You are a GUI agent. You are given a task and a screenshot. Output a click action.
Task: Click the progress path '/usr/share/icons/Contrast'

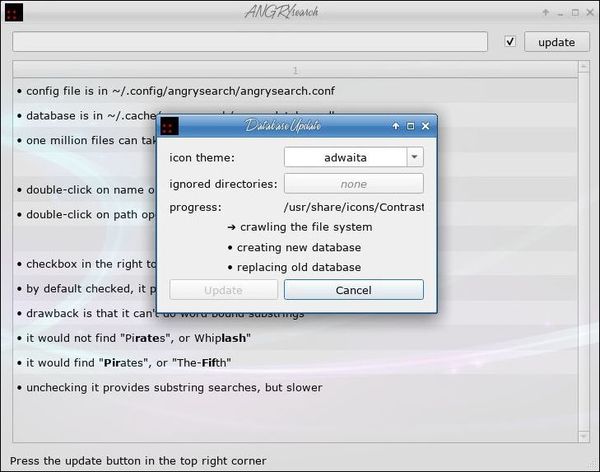[x=354, y=207]
